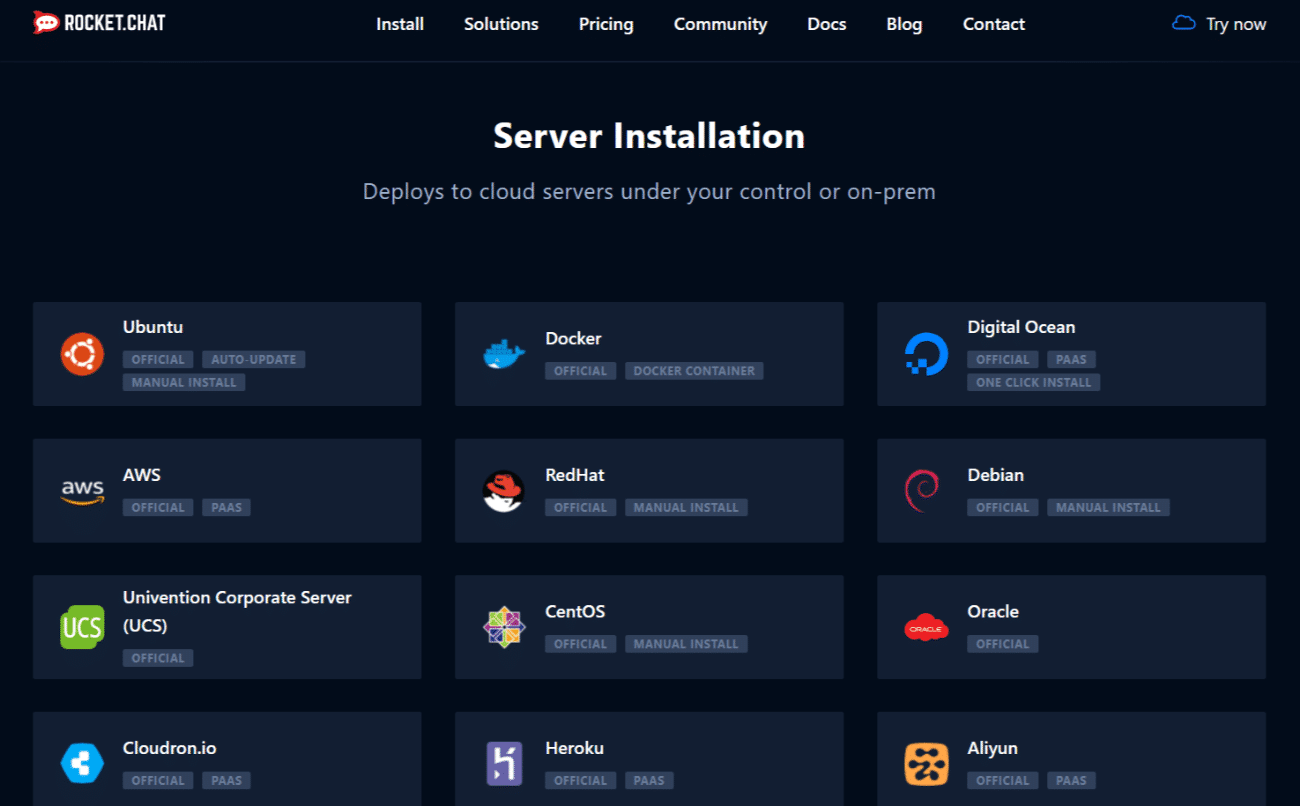Select the green UCS logo icon
This screenshot has height=806, width=1300.
[81, 626]
